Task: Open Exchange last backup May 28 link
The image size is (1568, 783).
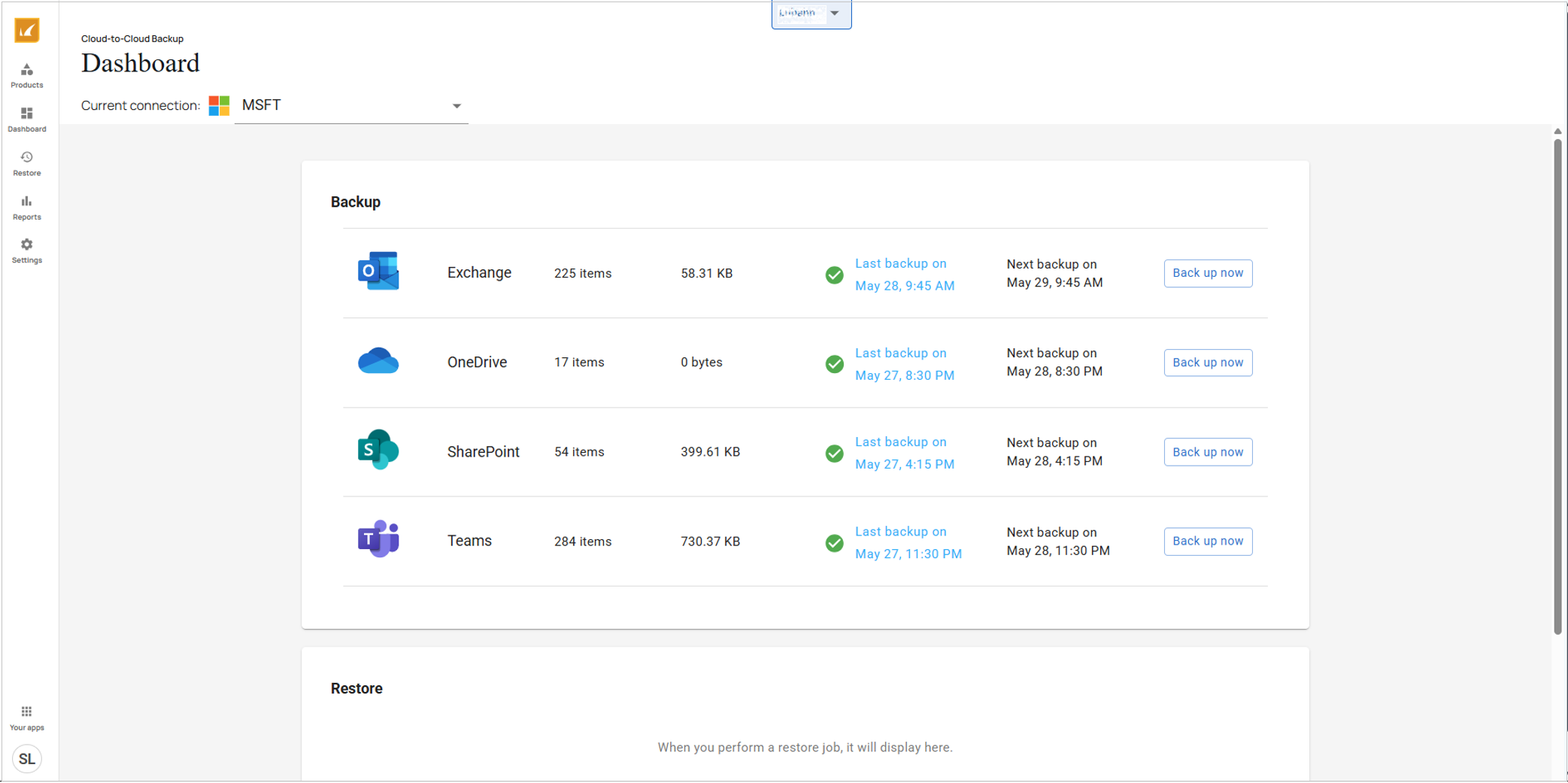Action: coord(905,275)
